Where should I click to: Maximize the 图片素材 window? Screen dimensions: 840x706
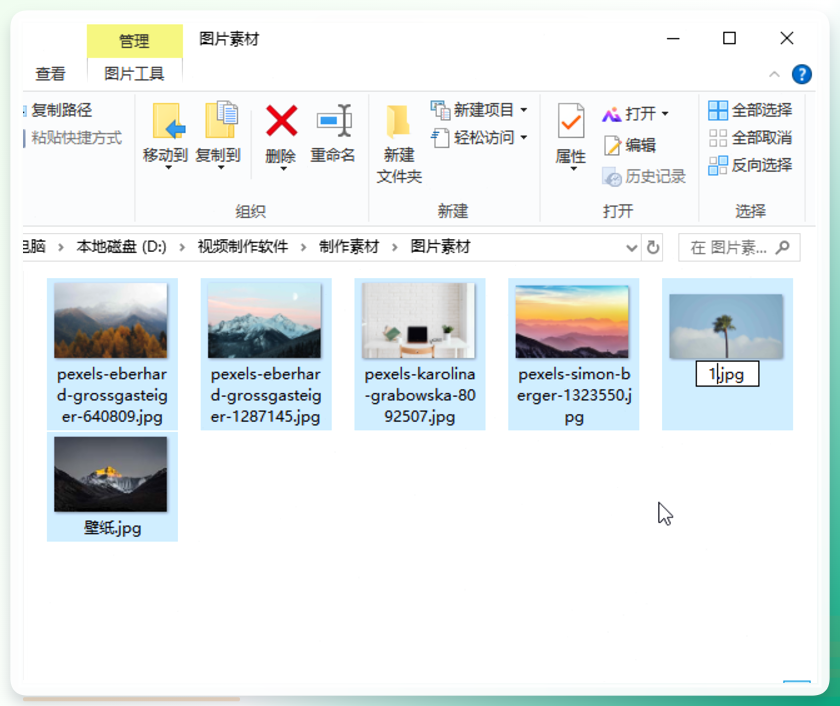(729, 39)
